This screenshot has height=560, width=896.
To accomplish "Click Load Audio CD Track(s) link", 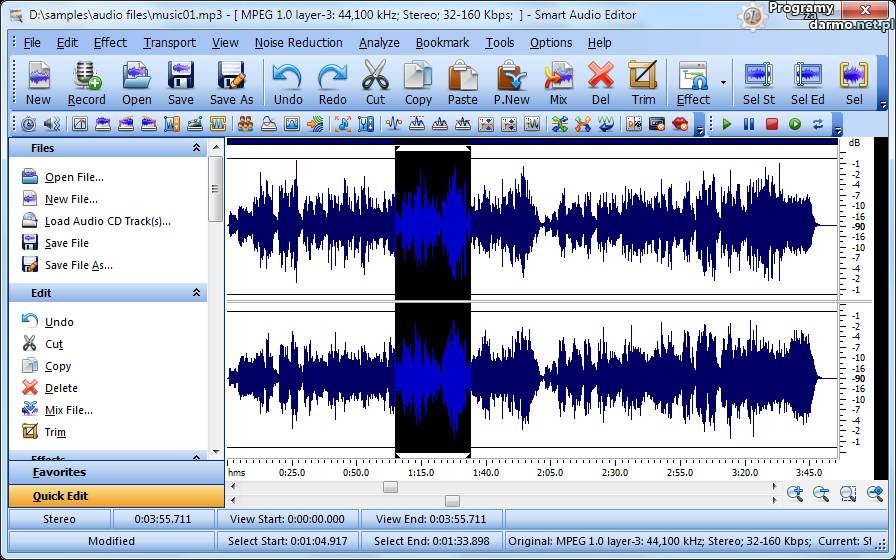I will [x=107, y=221].
